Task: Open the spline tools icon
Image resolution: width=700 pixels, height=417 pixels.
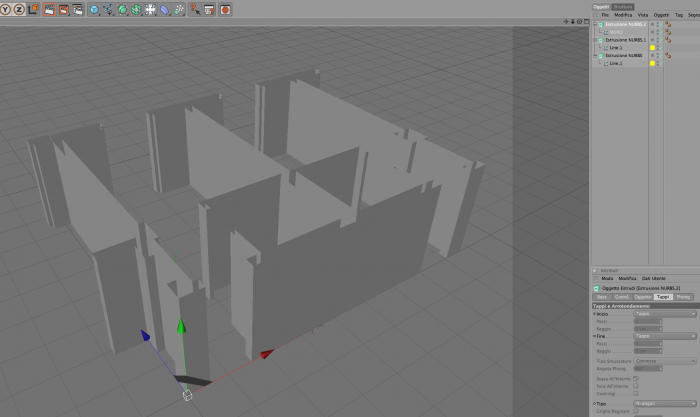Action: click(108, 9)
